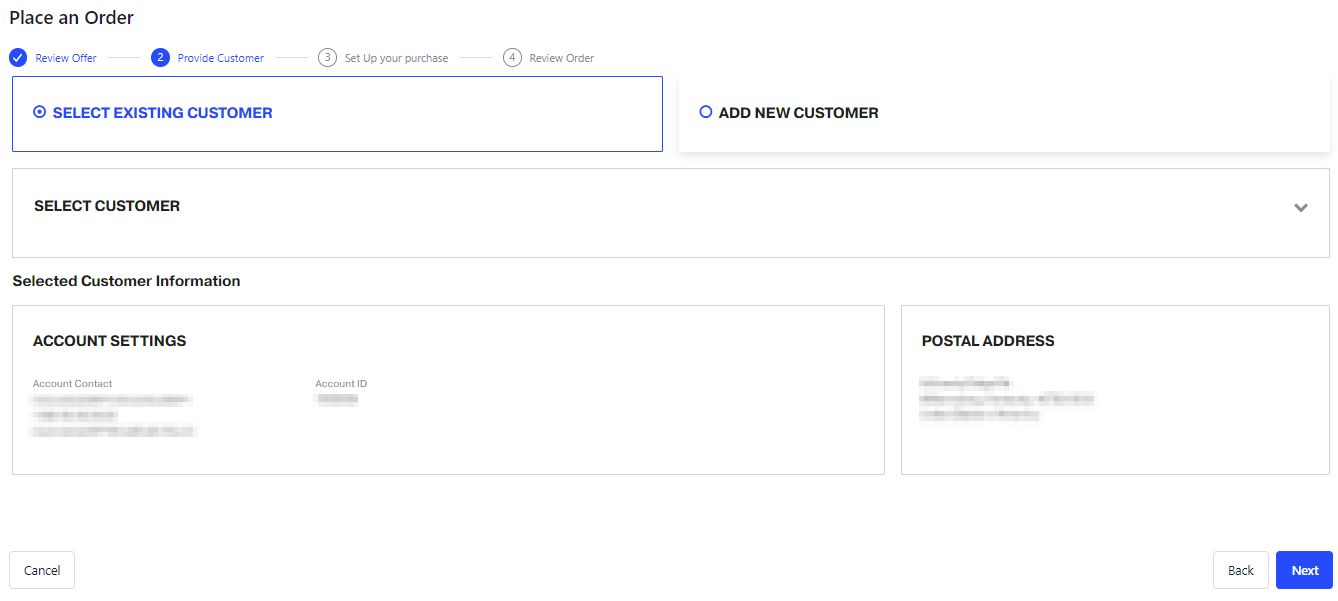This screenshot has width=1338, height=601.
Task: Click the step 2 circle icon
Action: coord(160,57)
